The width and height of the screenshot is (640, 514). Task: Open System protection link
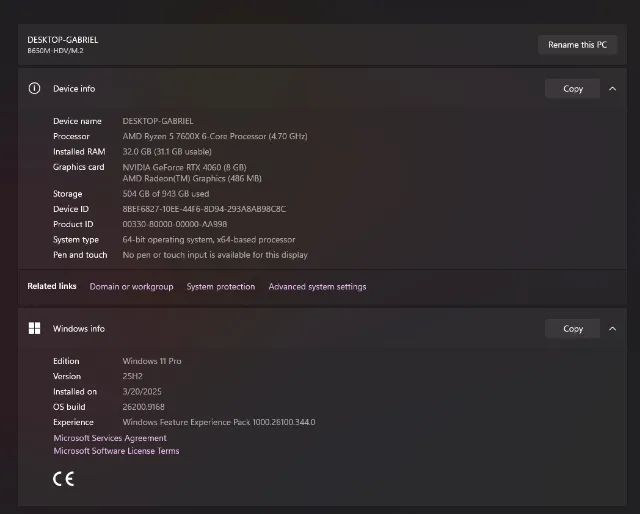[221, 287]
